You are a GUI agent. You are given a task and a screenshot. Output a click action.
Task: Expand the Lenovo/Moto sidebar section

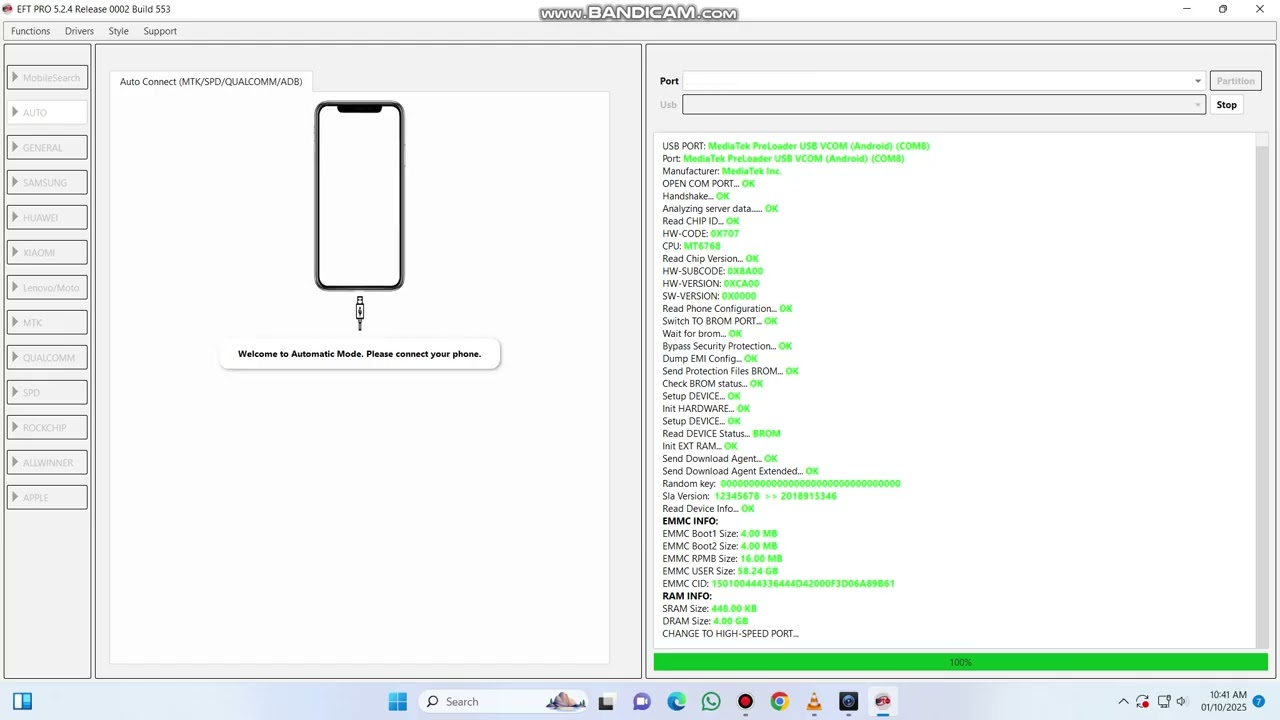[x=47, y=287]
